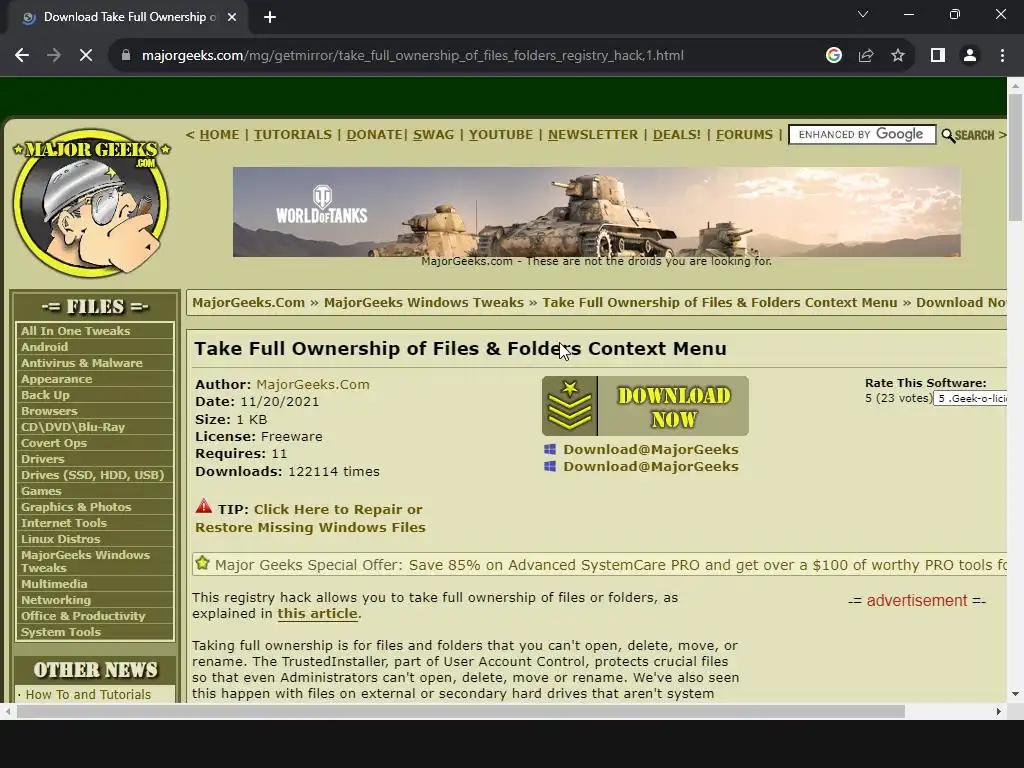Open the rating Geek-o-licious dropdown
Screen dimensions: 1024x768
click(x=970, y=398)
